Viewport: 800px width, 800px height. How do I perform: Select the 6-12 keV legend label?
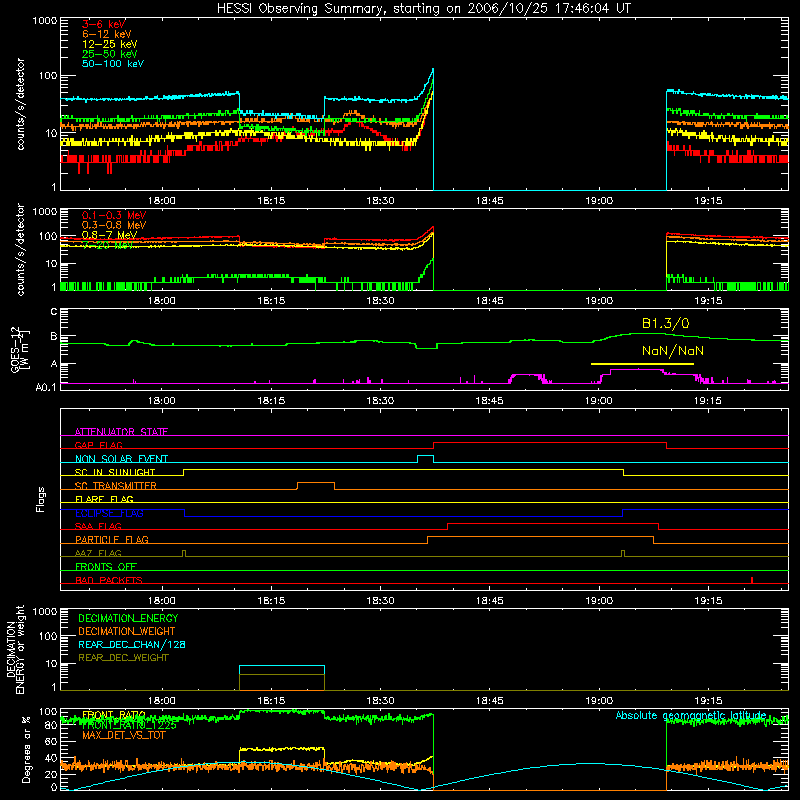coord(107,34)
